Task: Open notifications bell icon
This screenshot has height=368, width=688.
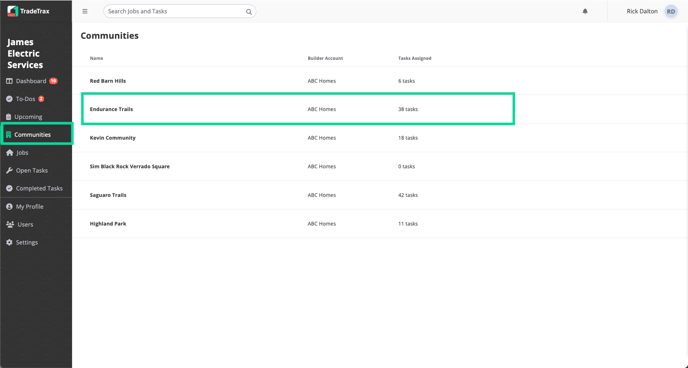Action: 585,11
